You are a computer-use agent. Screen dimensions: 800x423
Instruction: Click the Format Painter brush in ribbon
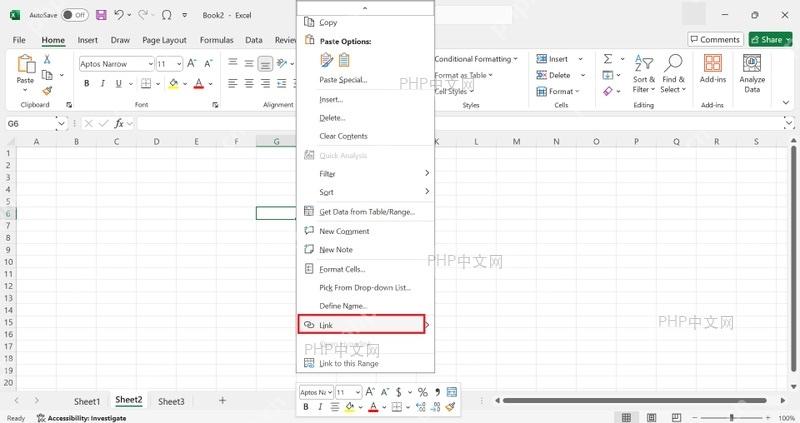pyautogui.click(x=47, y=91)
